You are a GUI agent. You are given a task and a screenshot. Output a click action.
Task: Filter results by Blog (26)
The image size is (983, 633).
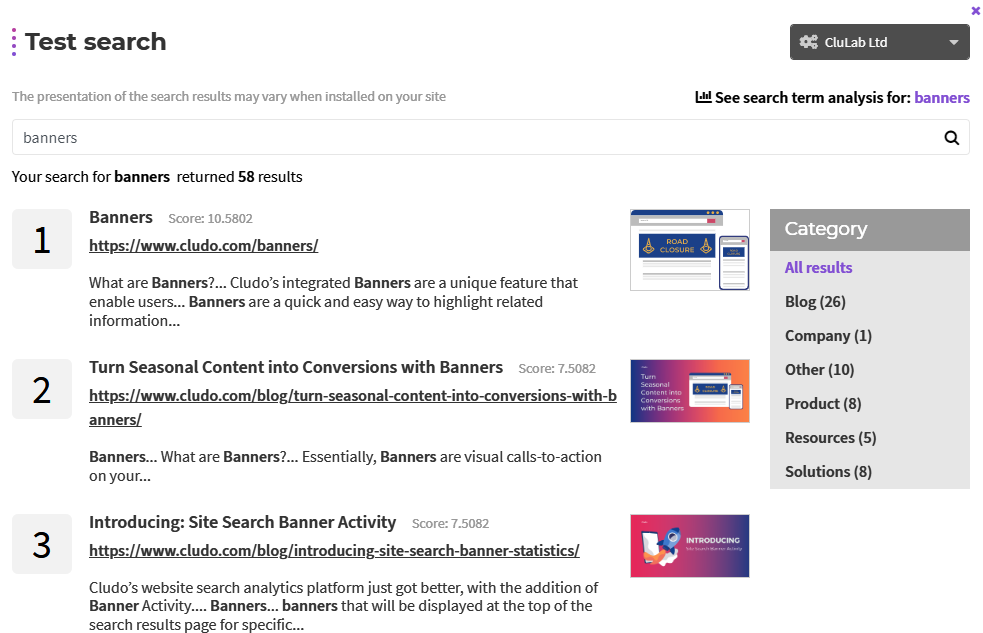[x=815, y=301]
